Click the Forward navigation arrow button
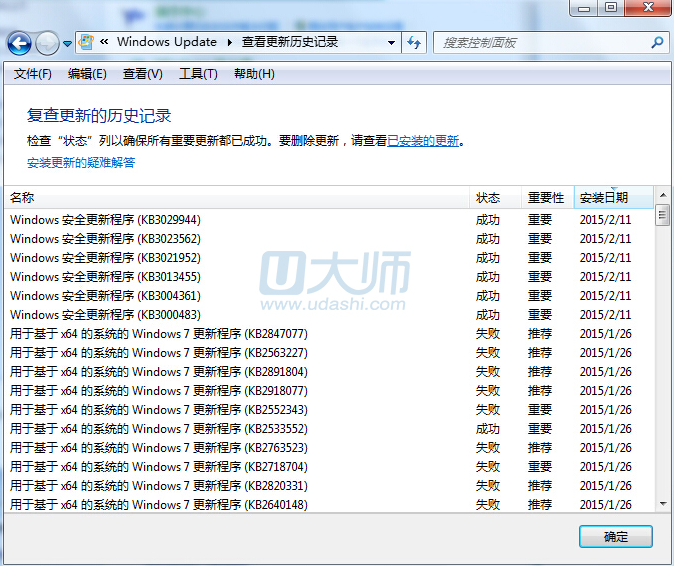This screenshot has width=674, height=566. pyautogui.click(x=47, y=43)
